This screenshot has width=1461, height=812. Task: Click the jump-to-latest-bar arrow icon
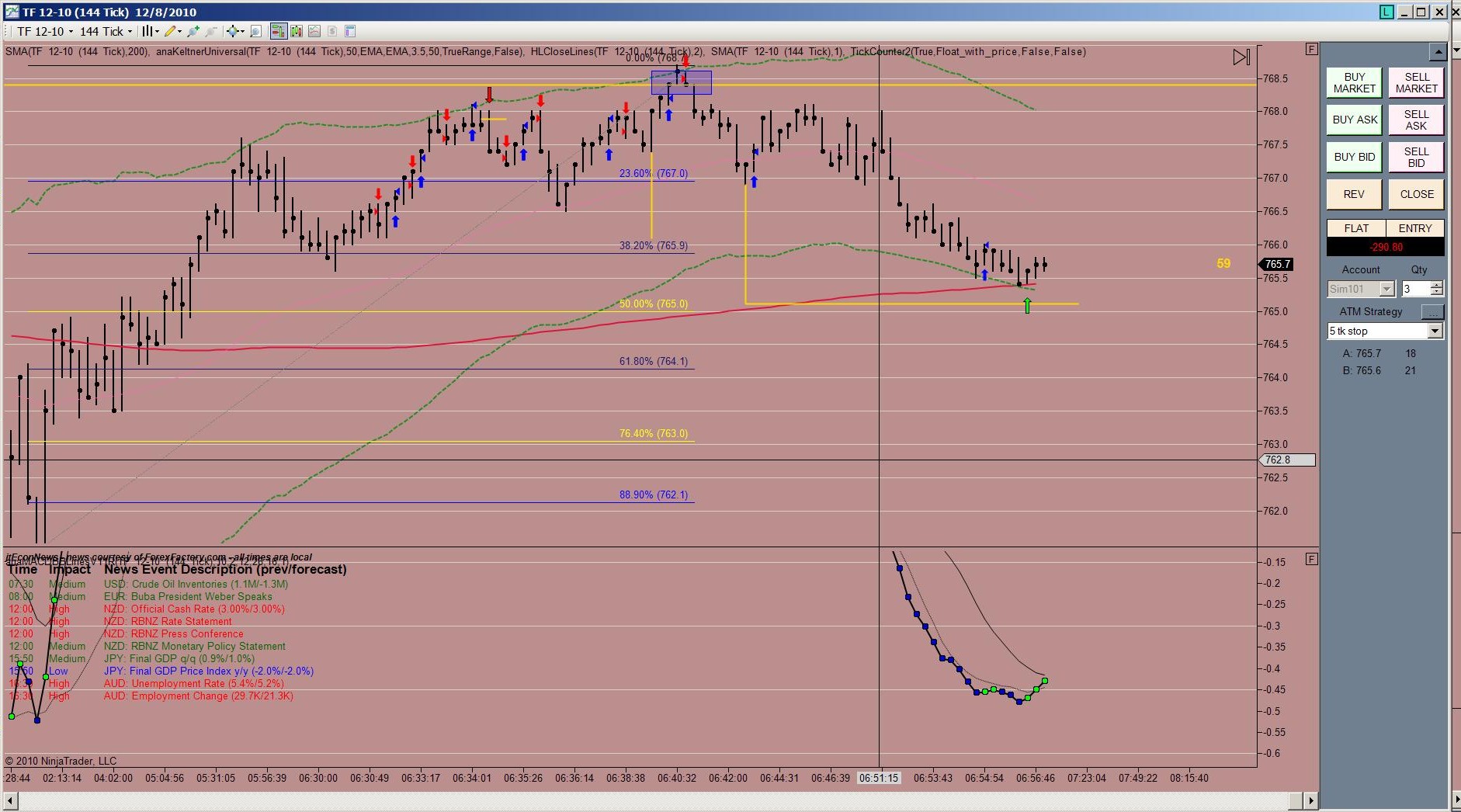tap(1241, 57)
